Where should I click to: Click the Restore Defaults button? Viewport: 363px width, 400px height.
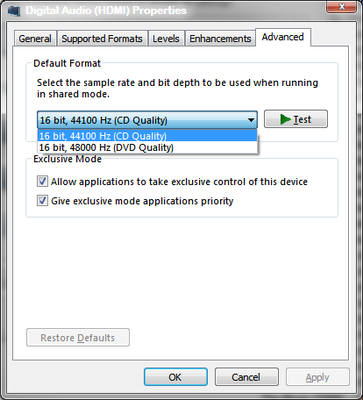pyautogui.click(x=78, y=338)
